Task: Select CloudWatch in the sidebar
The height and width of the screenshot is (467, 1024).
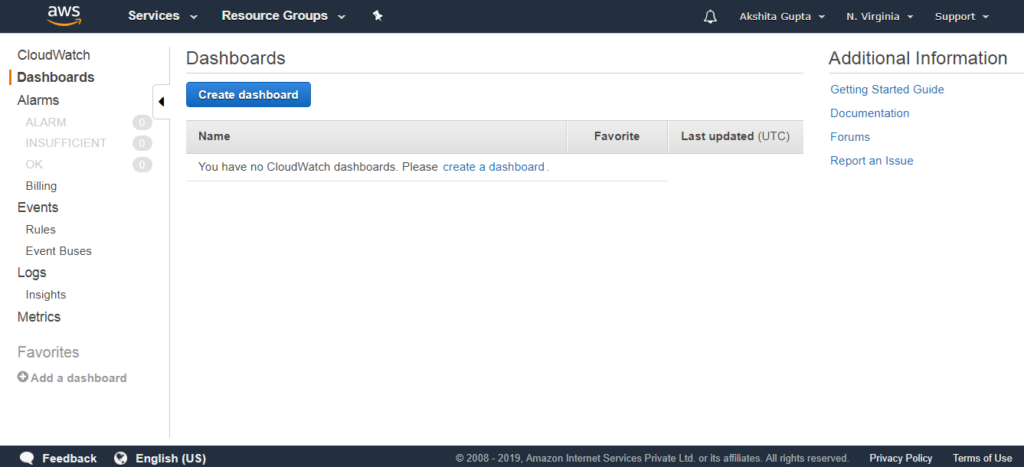Action: point(54,55)
